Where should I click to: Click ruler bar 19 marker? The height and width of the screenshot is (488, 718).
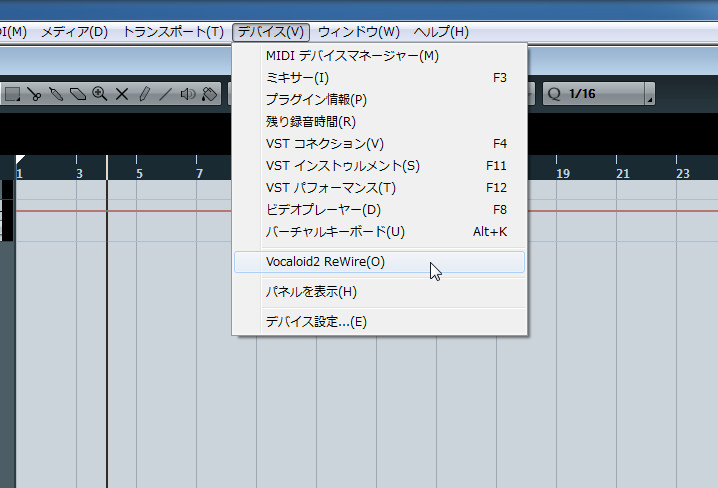point(563,173)
